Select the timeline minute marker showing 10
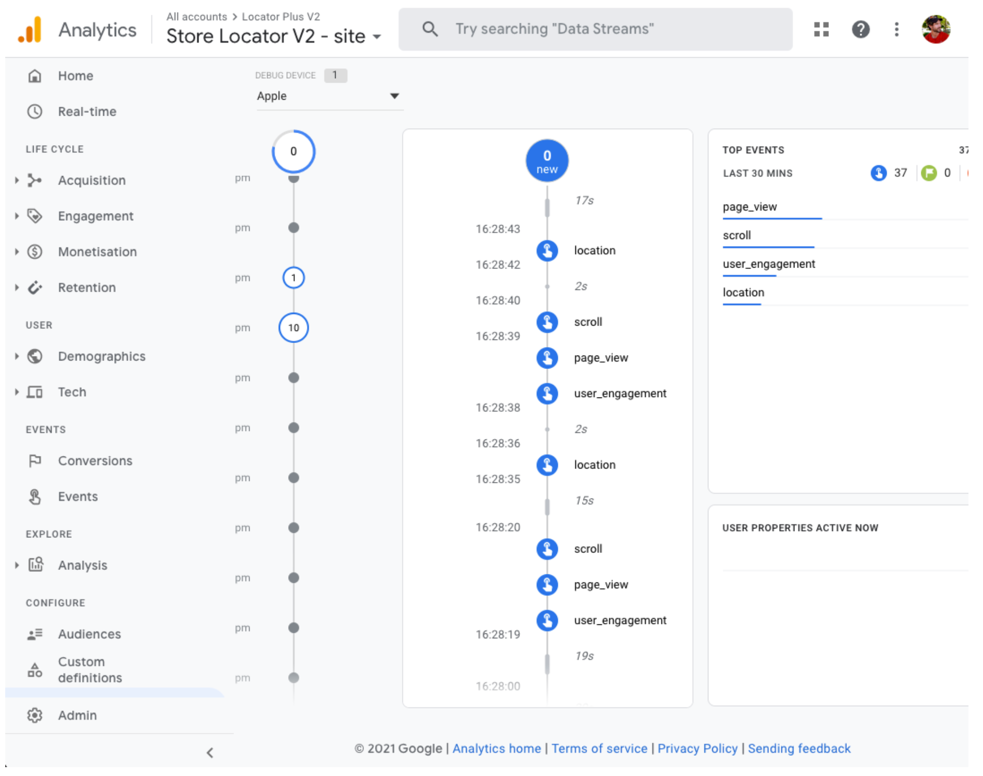This screenshot has height=776, width=983. 293,328
